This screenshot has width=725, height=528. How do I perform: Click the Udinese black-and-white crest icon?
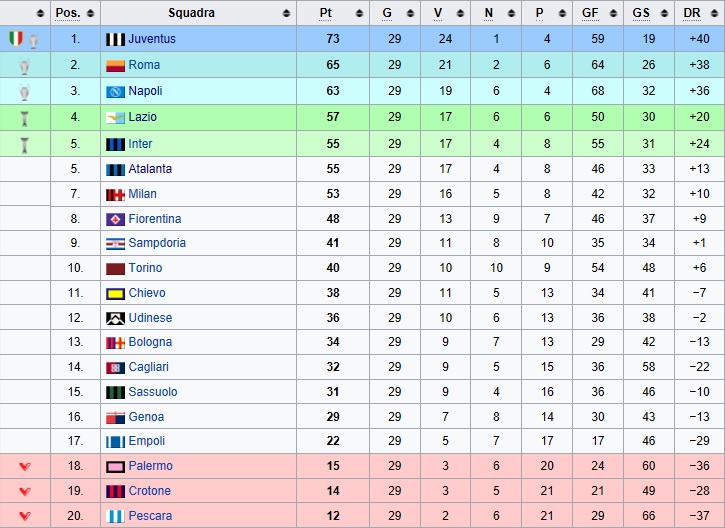tap(115, 318)
